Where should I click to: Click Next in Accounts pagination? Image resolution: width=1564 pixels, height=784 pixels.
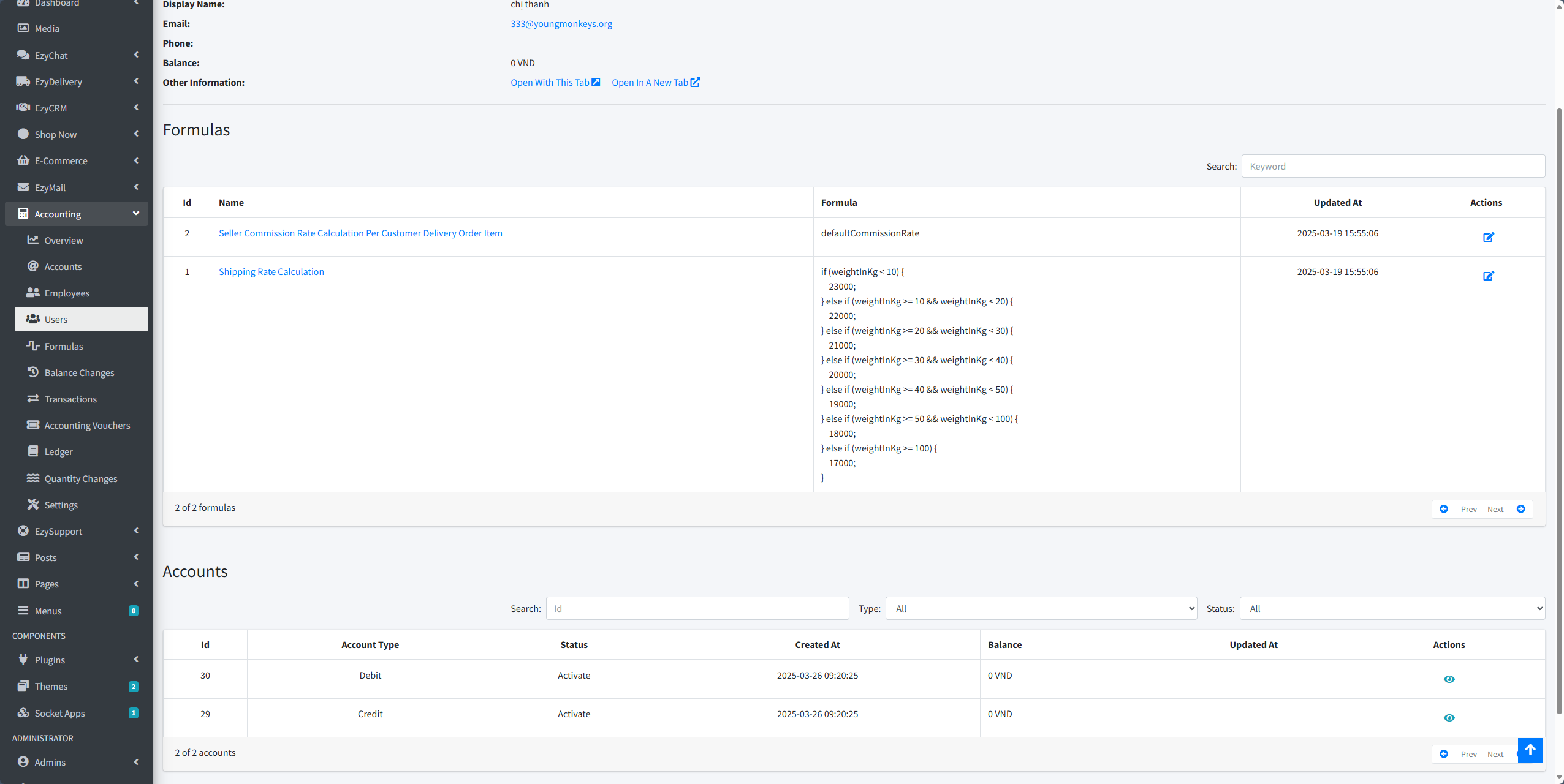[1495, 754]
